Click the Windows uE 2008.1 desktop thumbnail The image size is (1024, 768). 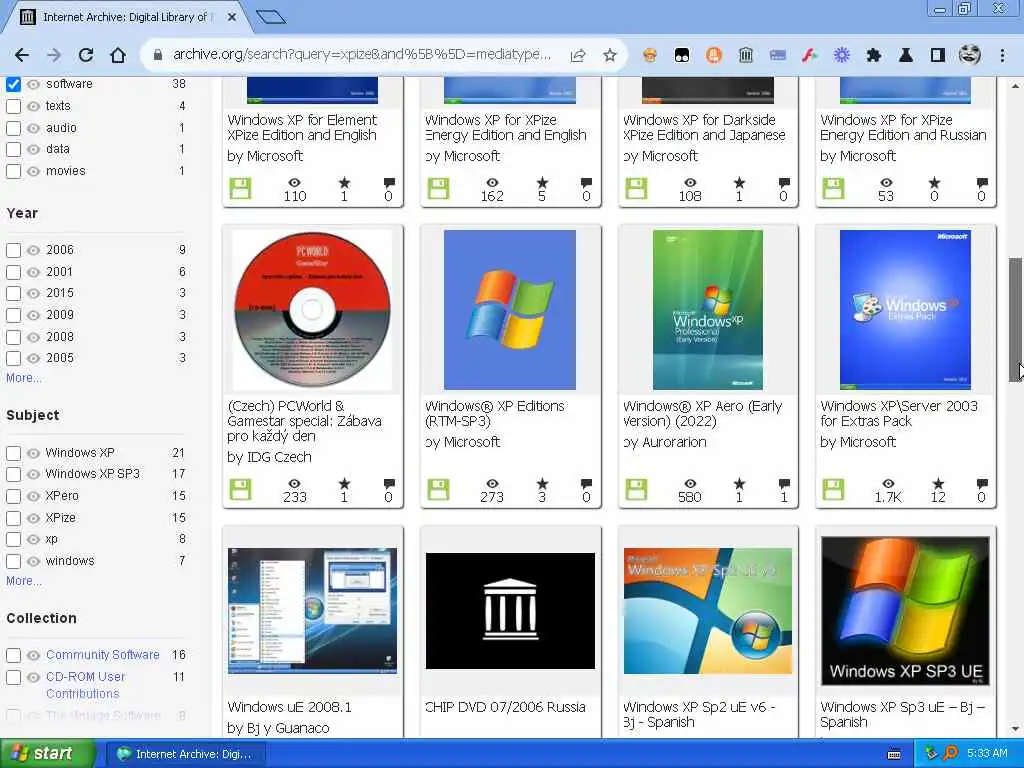click(312, 611)
